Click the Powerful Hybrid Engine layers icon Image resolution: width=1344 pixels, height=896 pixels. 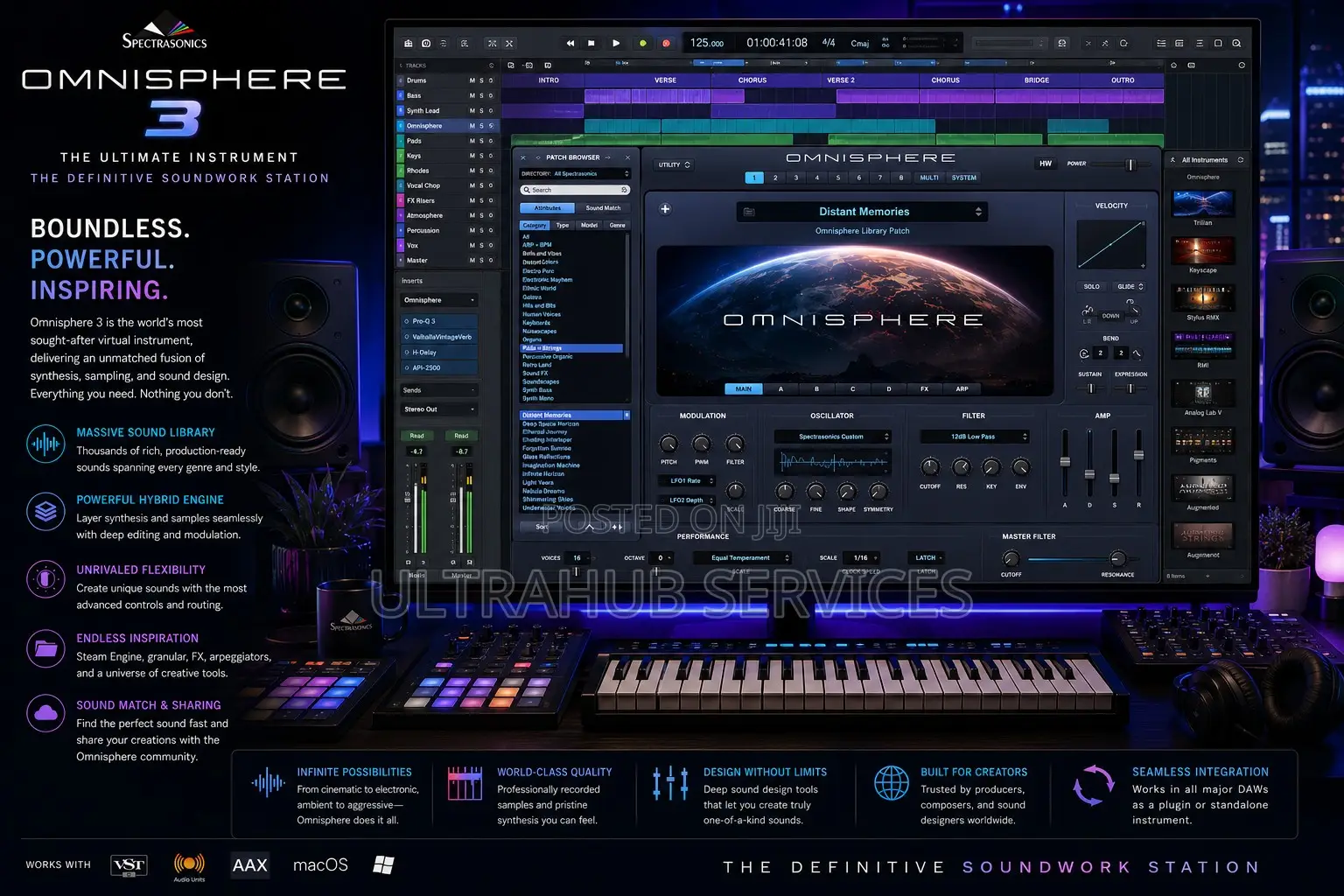click(x=45, y=511)
